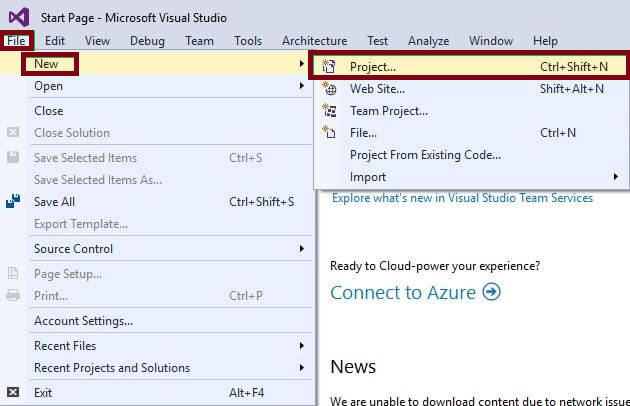The image size is (630, 406).
Task: Click the Connect to Azure link
Action: 404,292
